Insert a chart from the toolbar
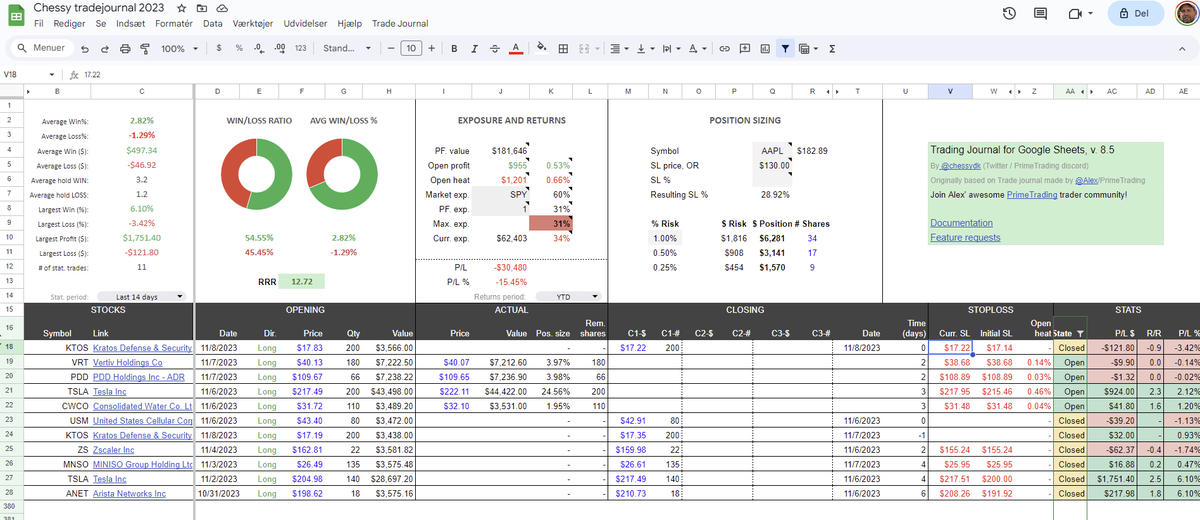Image resolution: width=1200 pixels, height=520 pixels. coord(764,48)
